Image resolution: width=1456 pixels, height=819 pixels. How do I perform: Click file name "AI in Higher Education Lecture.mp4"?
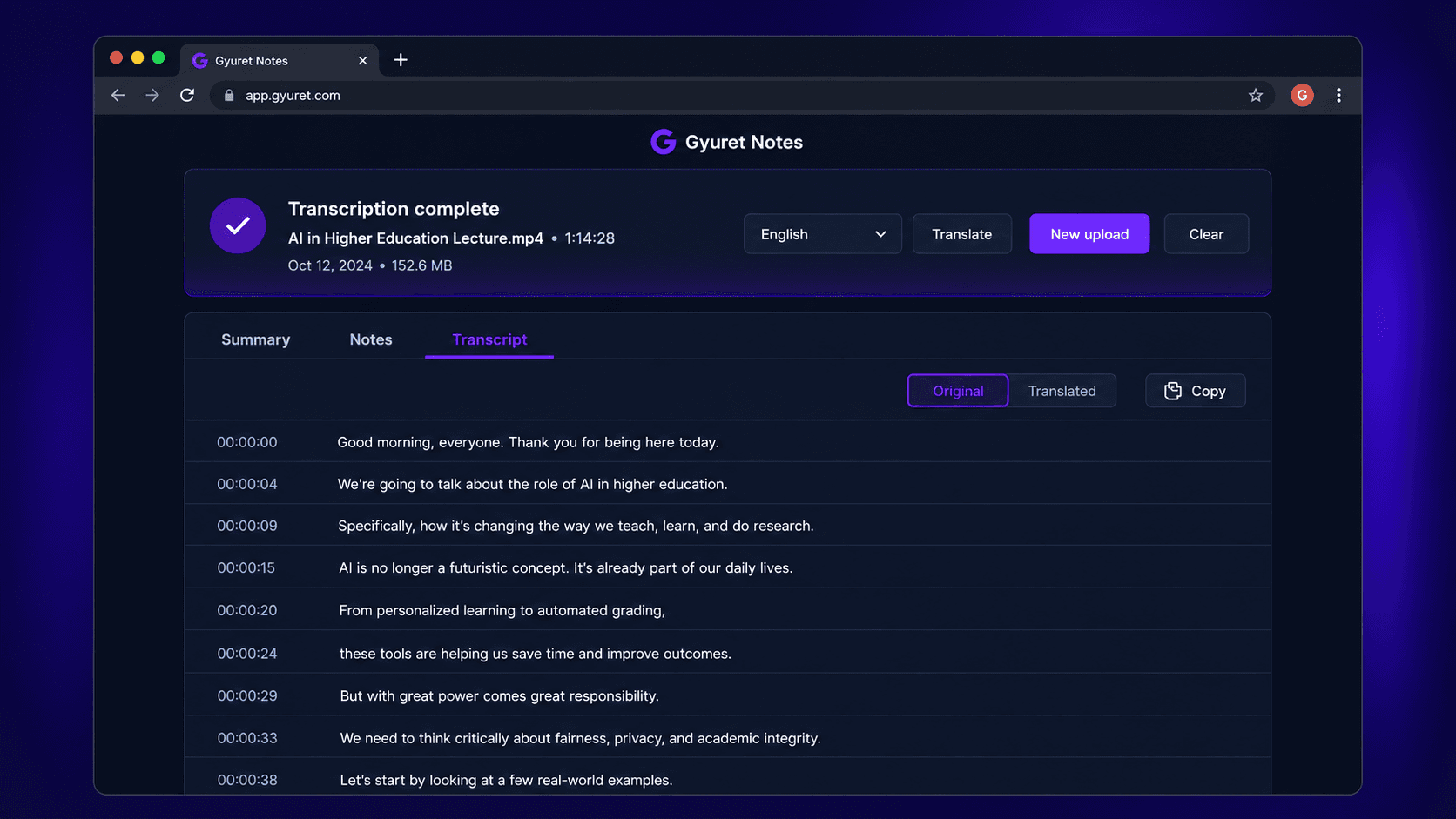point(415,238)
